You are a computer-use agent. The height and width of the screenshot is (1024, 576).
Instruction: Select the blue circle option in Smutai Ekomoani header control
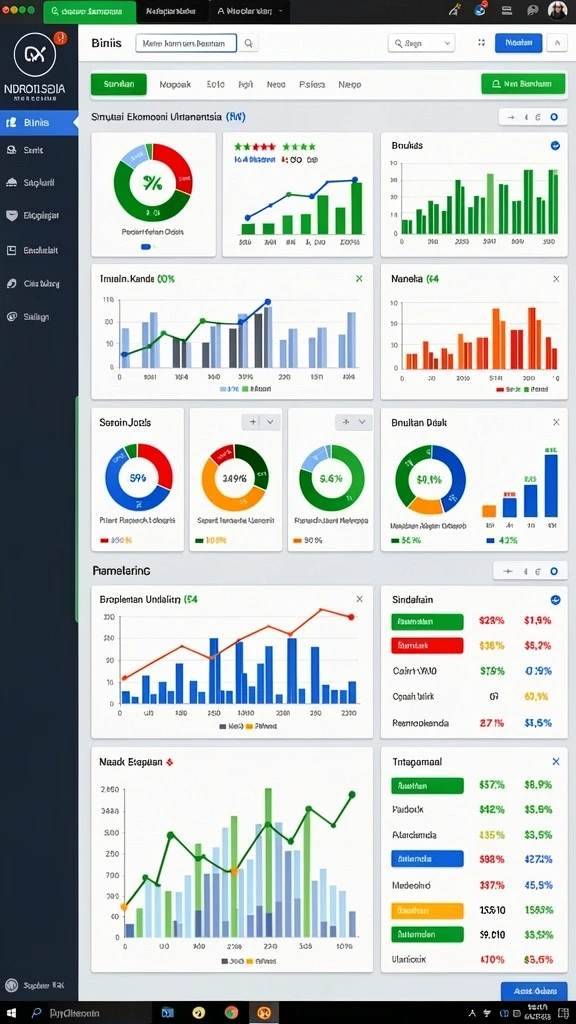click(554, 118)
